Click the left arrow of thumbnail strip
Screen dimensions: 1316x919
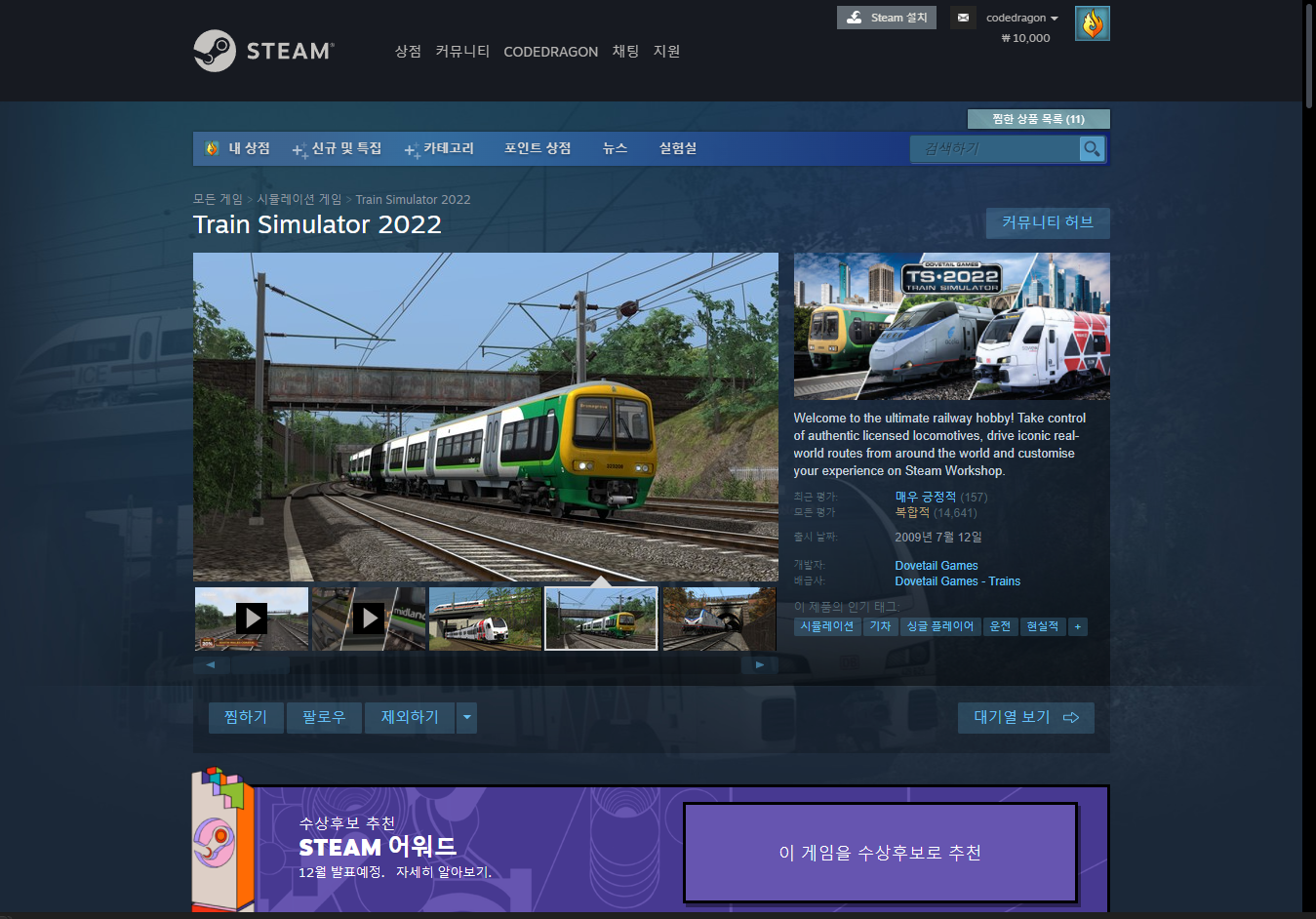[x=211, y=664]
